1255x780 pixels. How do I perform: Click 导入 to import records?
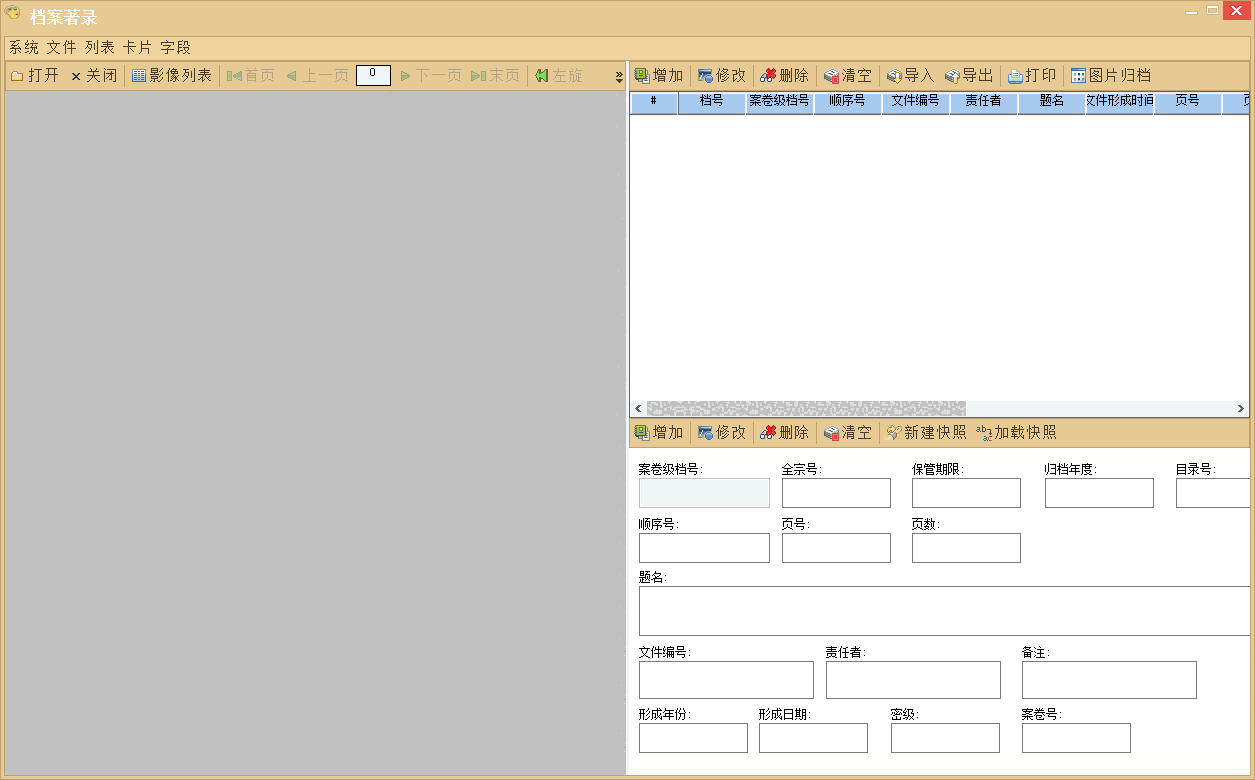click(910, 76)
